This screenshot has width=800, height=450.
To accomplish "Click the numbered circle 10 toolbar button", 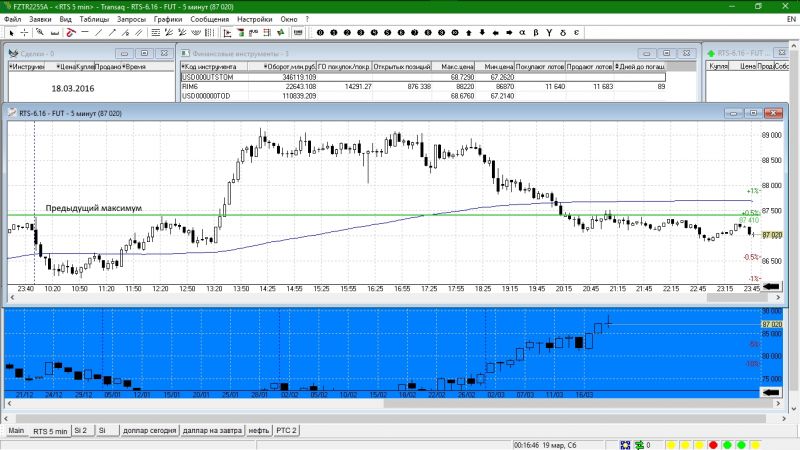I will click(455, 33).
